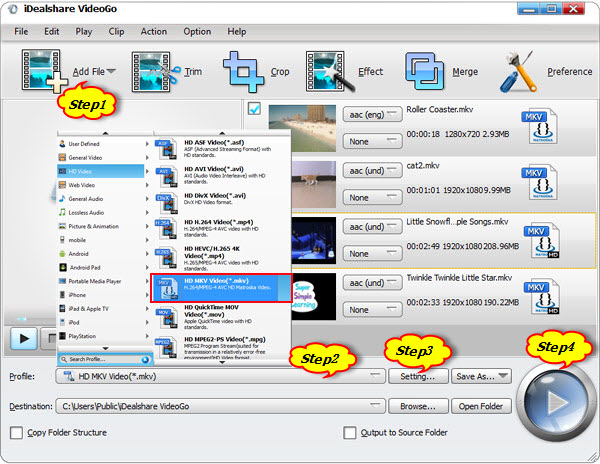Click MKV HD icon for Little Snowfl...ple Songs.mkv
The width and height of the screenshot is (600, 464).
click(542, 241)
